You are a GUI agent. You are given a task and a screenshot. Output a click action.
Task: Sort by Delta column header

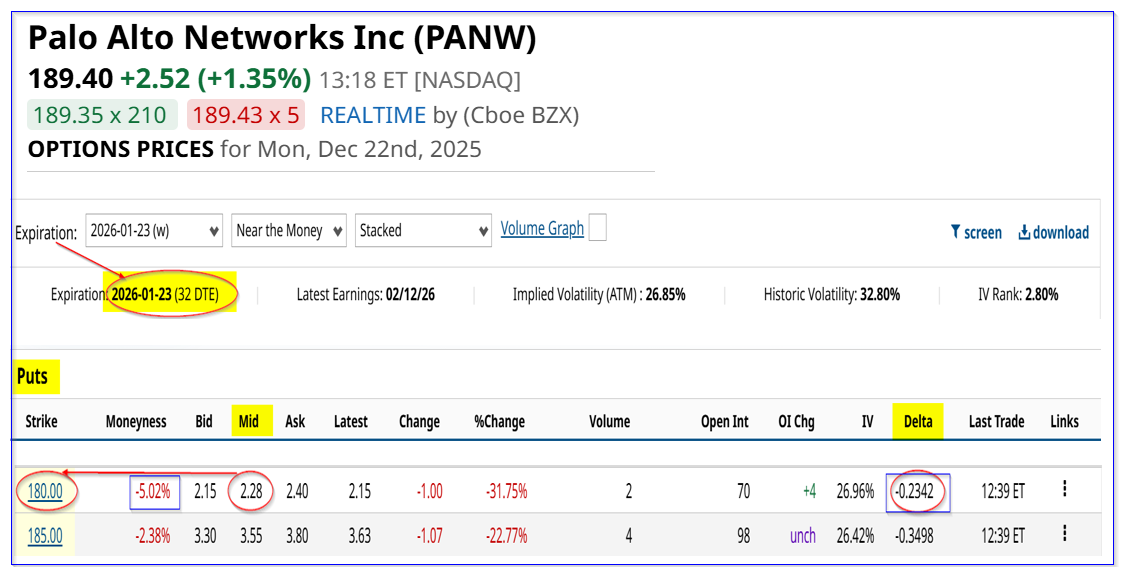coord(917,421)
